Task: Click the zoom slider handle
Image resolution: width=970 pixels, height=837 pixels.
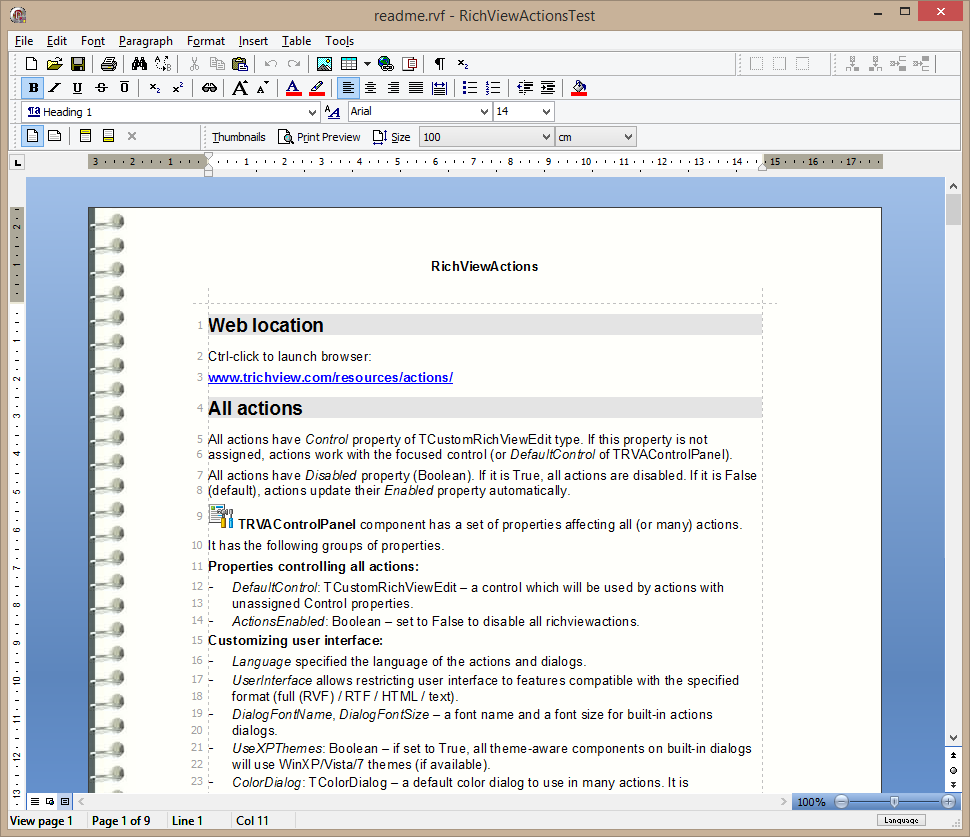Action: [894, 802]
